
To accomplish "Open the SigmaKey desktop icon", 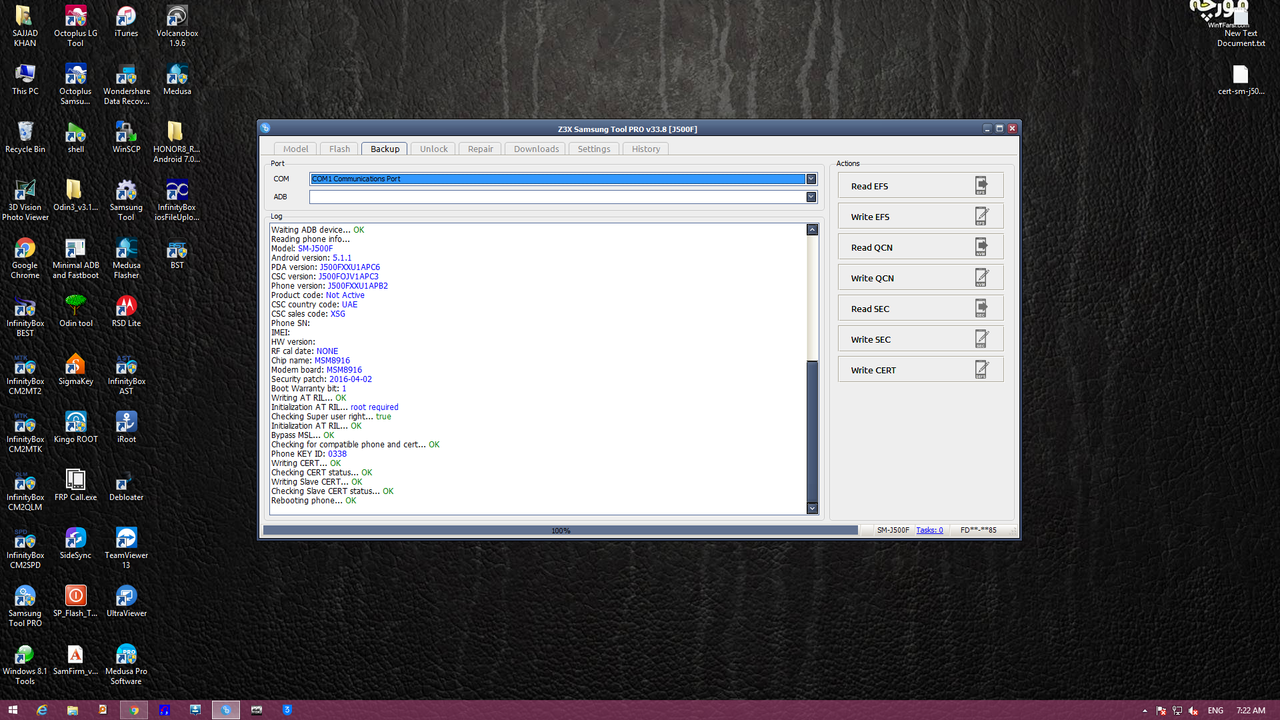I will tap(75, 369).
